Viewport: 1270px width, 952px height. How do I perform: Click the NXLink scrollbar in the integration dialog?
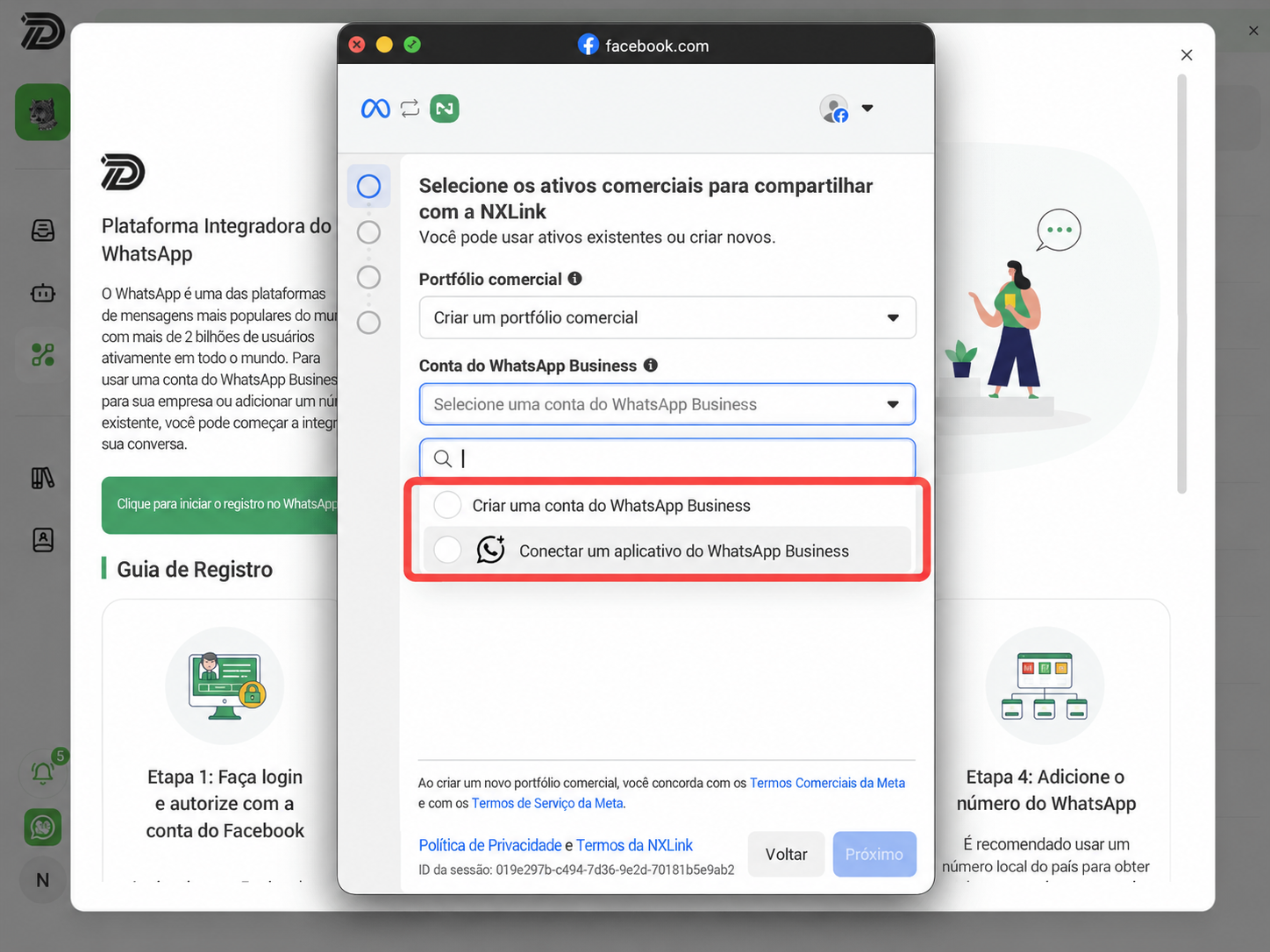pos(1181,284)
